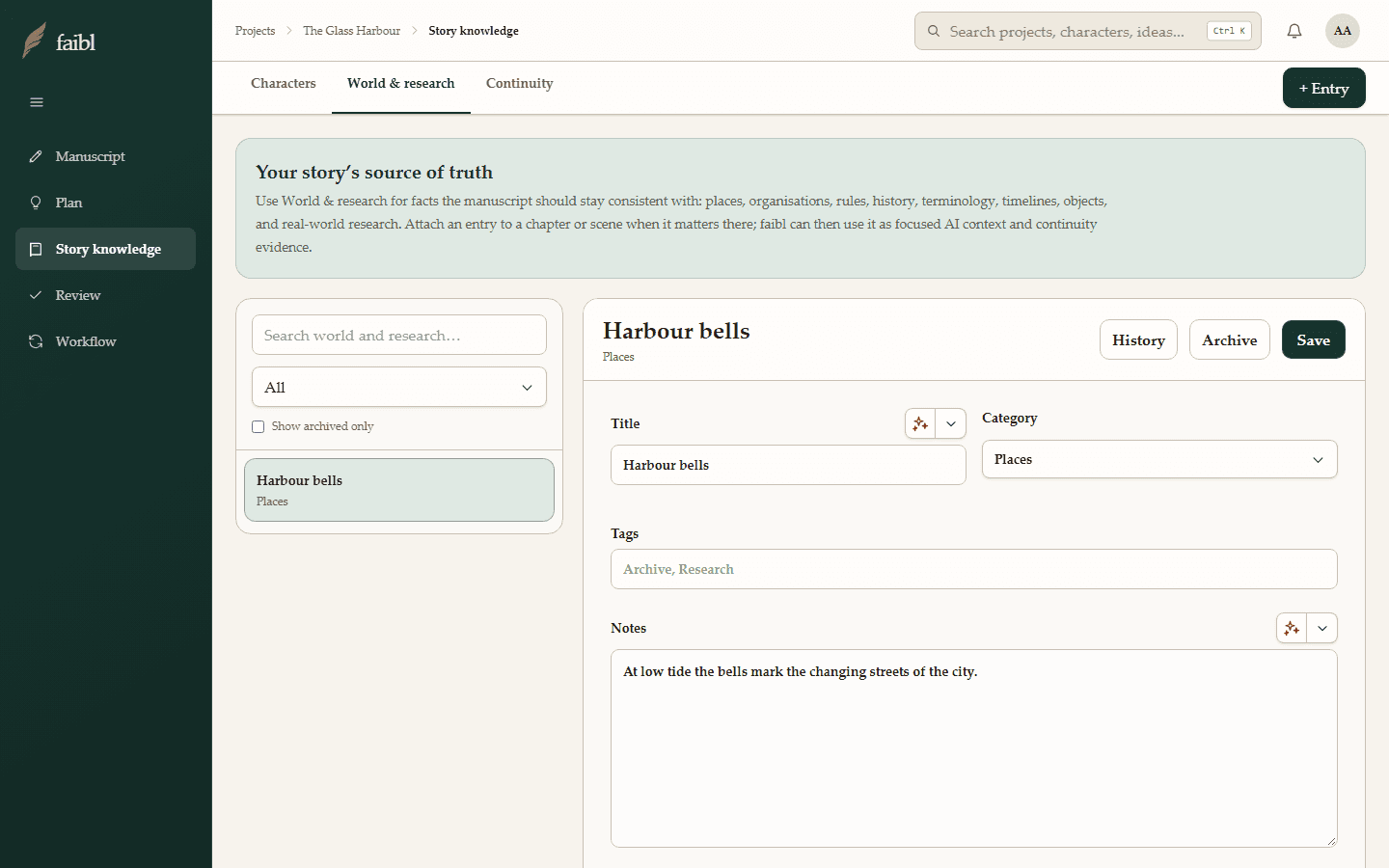Screen dimensions: 1389x868
Task: Toggle the hamburger sidebar menu
Action: click(37, 102)
